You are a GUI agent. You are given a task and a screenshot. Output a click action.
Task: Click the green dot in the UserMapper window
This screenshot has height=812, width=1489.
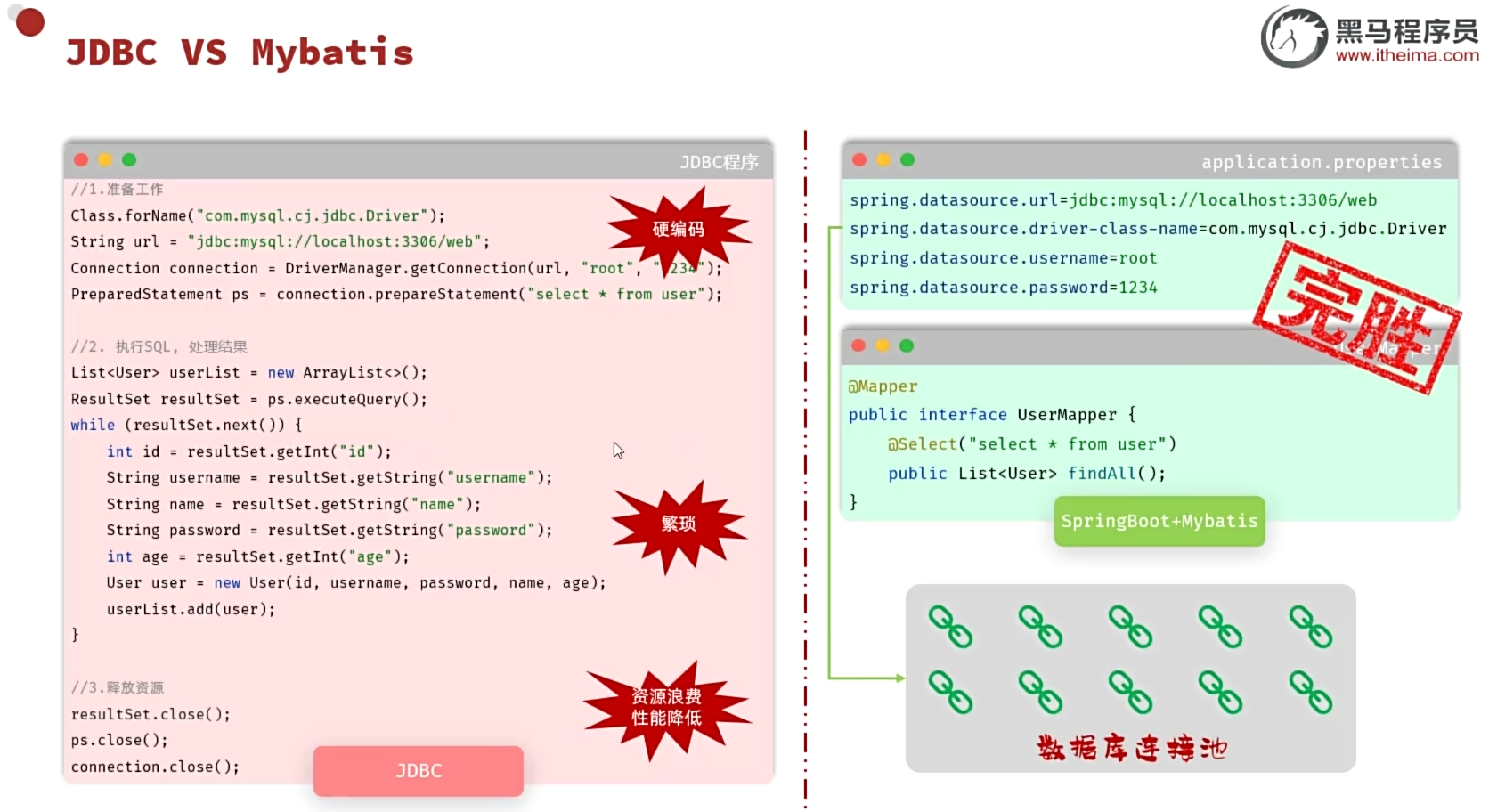907,345
